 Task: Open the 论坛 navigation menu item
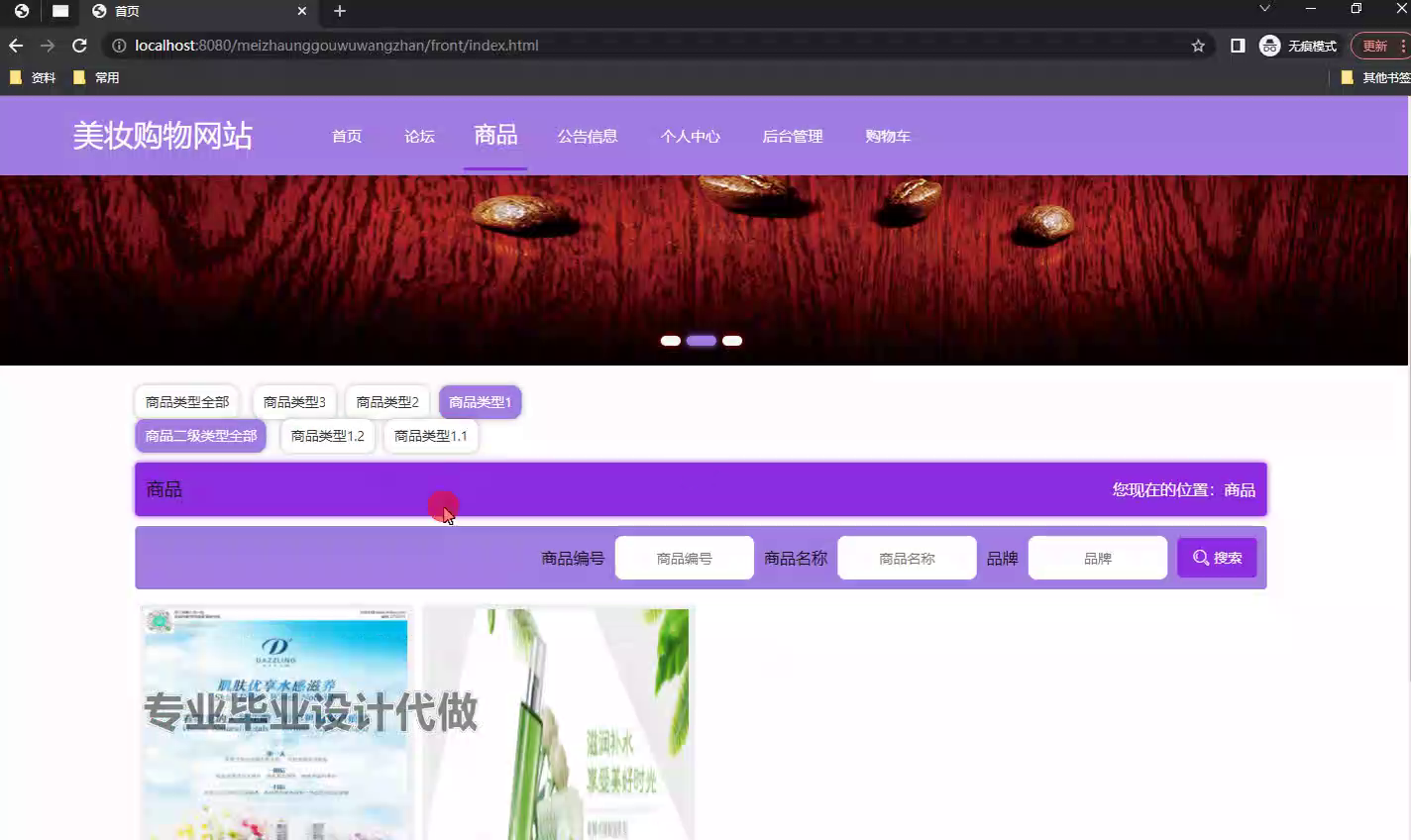click(419, 137)
